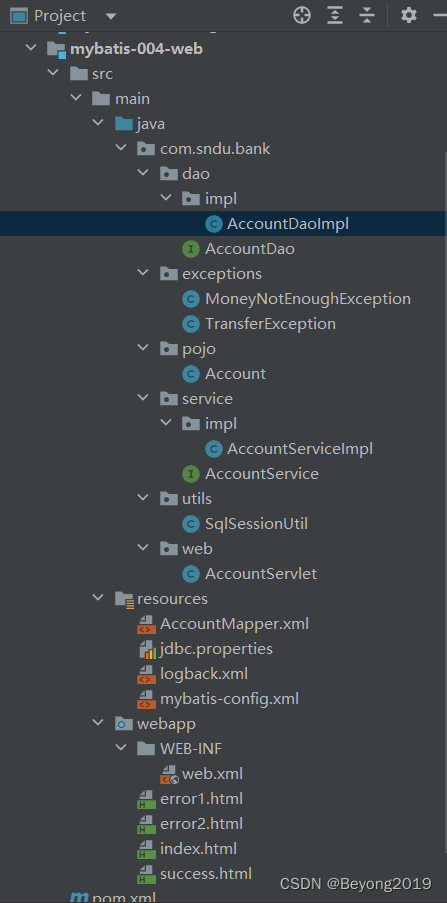
Task: Click the Account class icon
Action: pyautogui.click(x=191, y=374)
